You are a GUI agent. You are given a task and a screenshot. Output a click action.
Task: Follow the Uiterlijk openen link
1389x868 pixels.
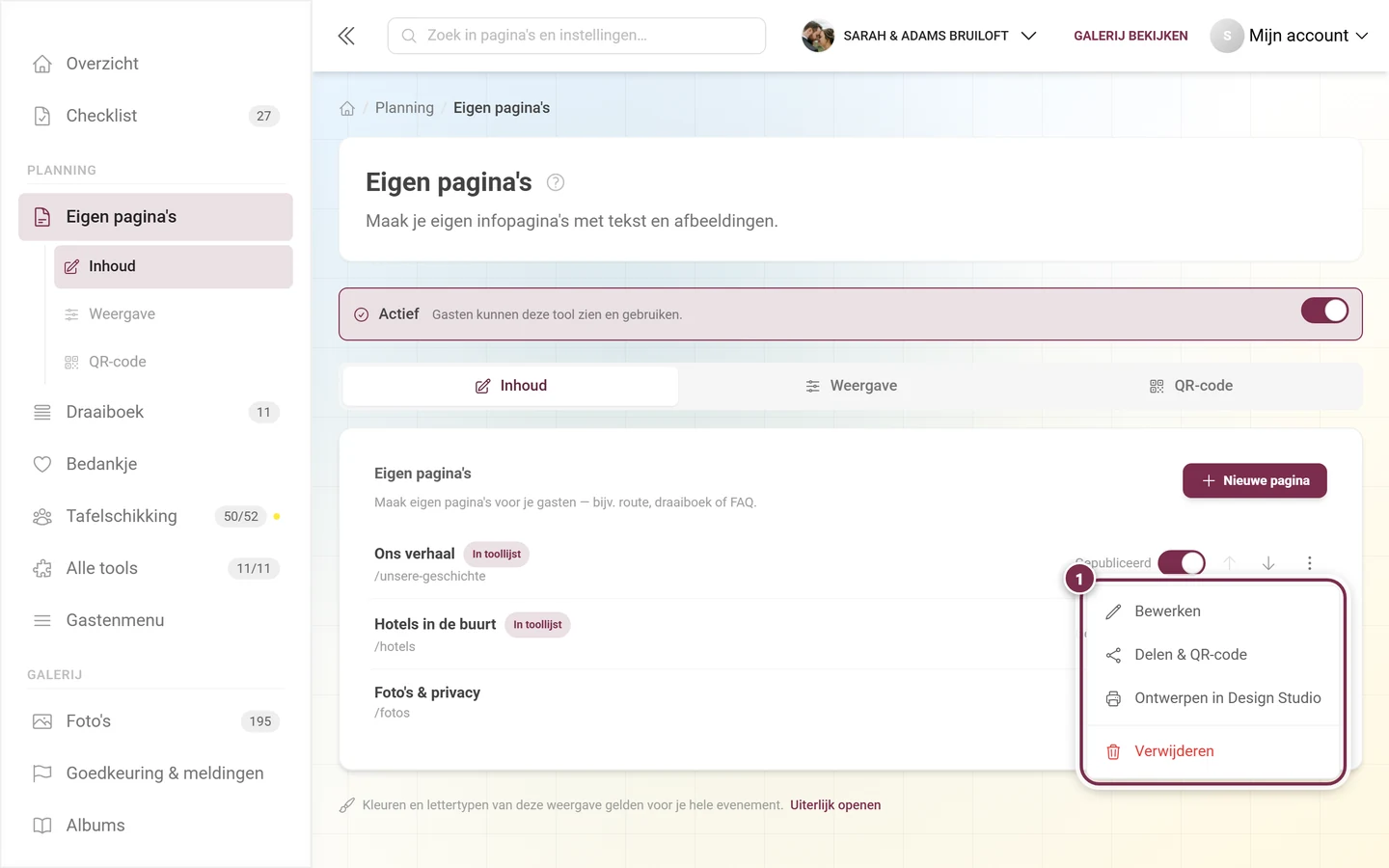(835, 805)
